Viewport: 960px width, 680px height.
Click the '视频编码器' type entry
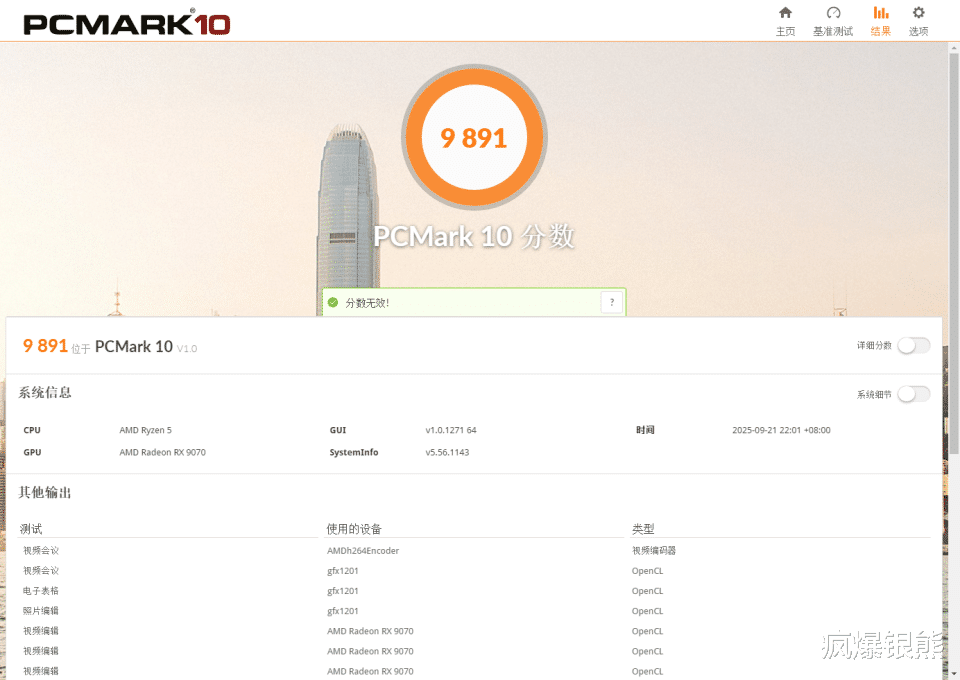coord(654,551)
